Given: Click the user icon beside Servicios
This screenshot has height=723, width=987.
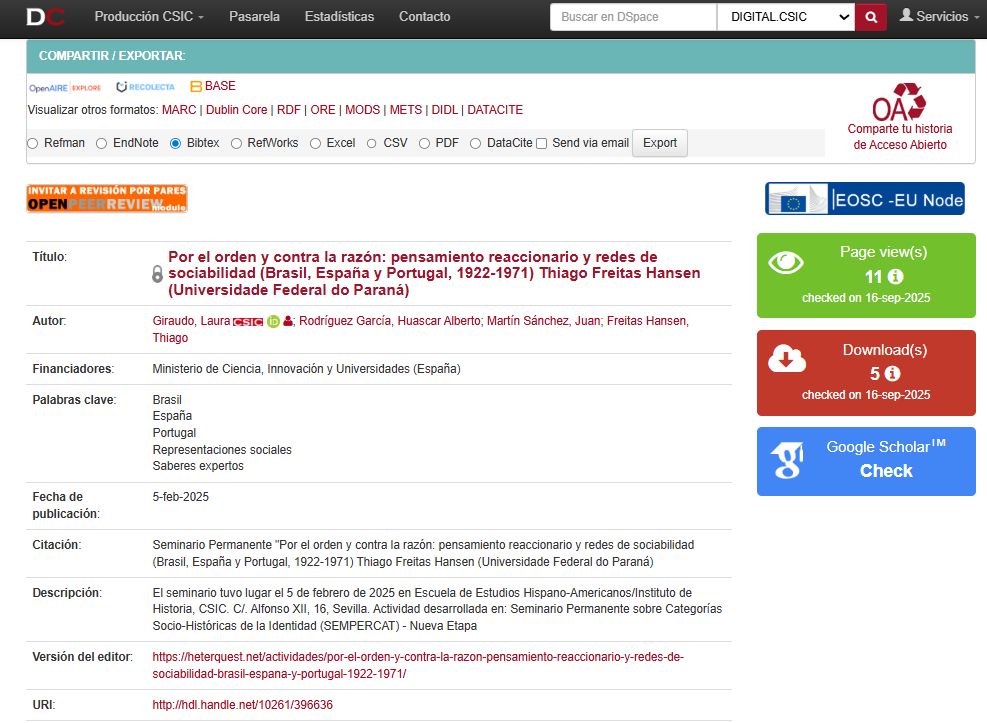Looking at the screenshot, I should (906, 15).
